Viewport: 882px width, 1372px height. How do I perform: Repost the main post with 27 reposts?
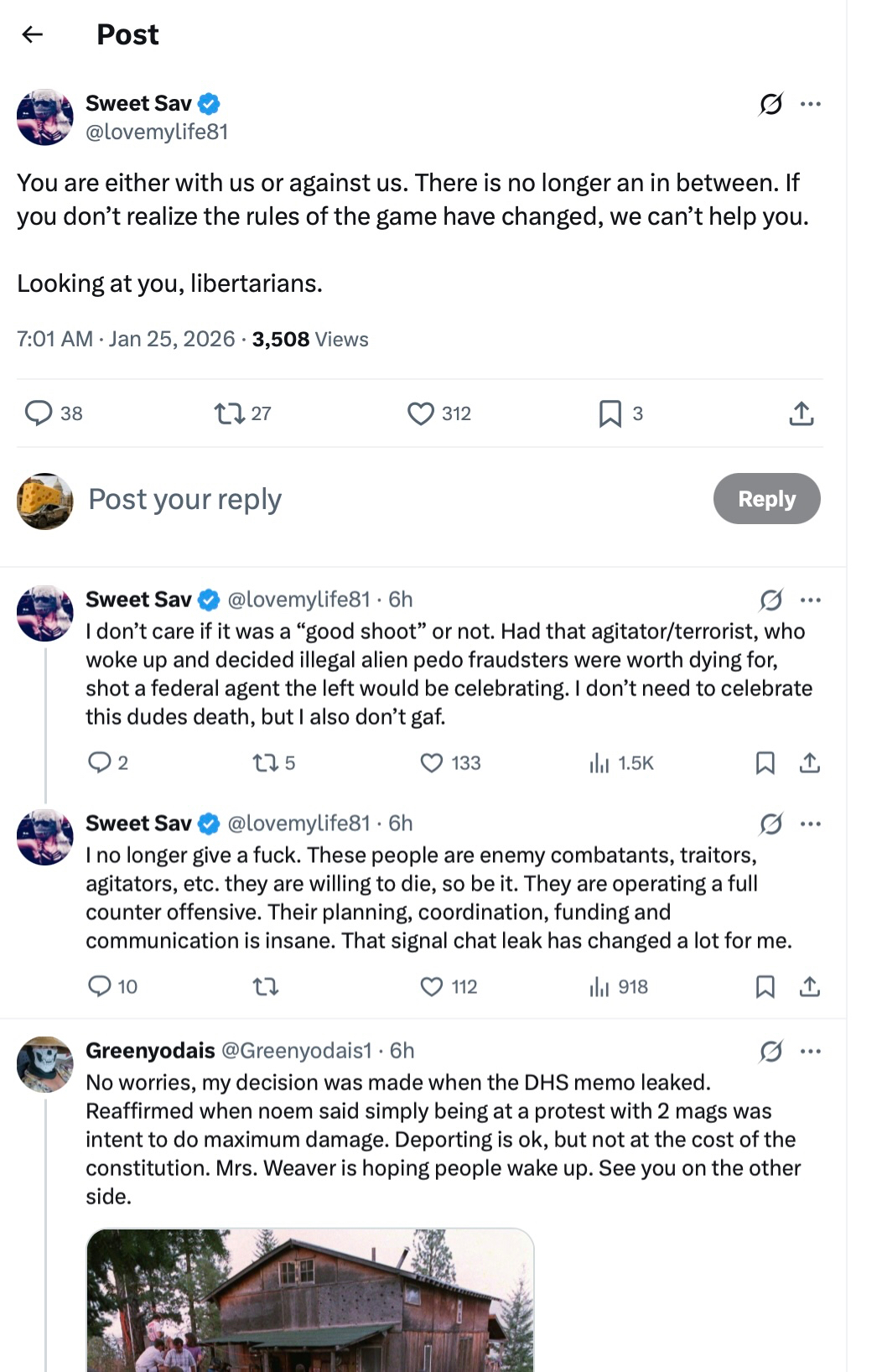tap(229, 413)
